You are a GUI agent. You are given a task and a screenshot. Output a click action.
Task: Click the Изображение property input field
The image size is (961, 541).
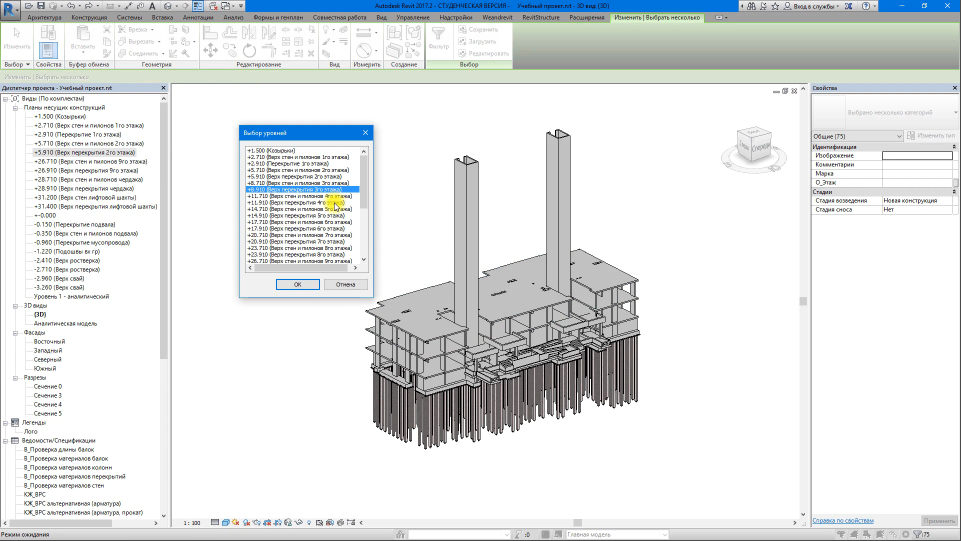tap(917, 156)
